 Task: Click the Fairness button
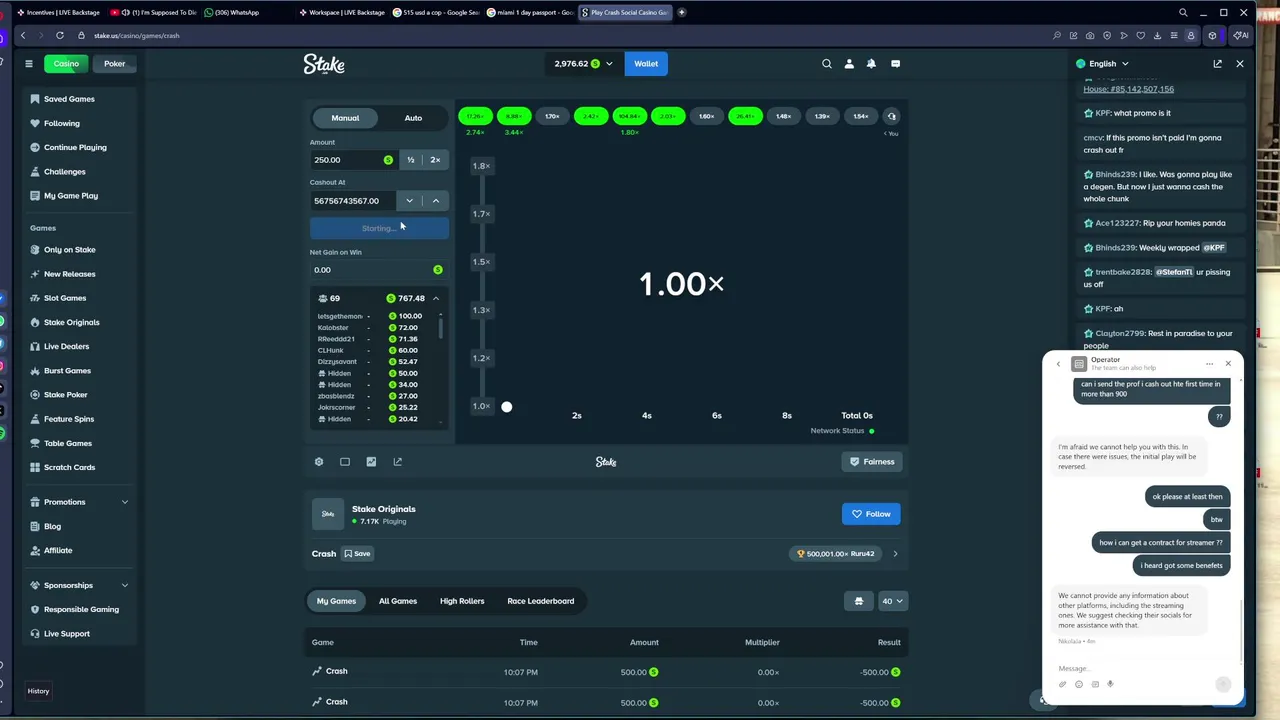(872, 462)
